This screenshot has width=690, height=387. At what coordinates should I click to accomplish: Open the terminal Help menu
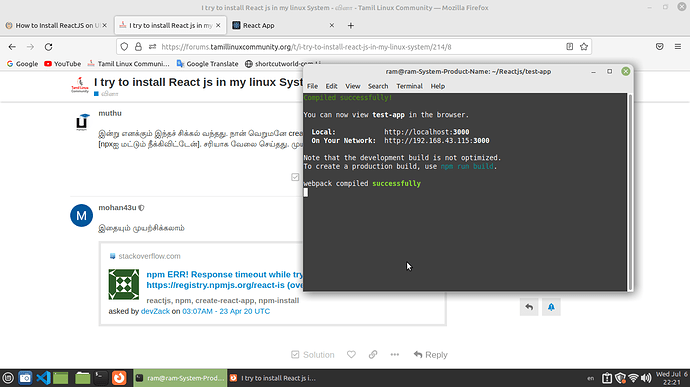tap(437, 86)
